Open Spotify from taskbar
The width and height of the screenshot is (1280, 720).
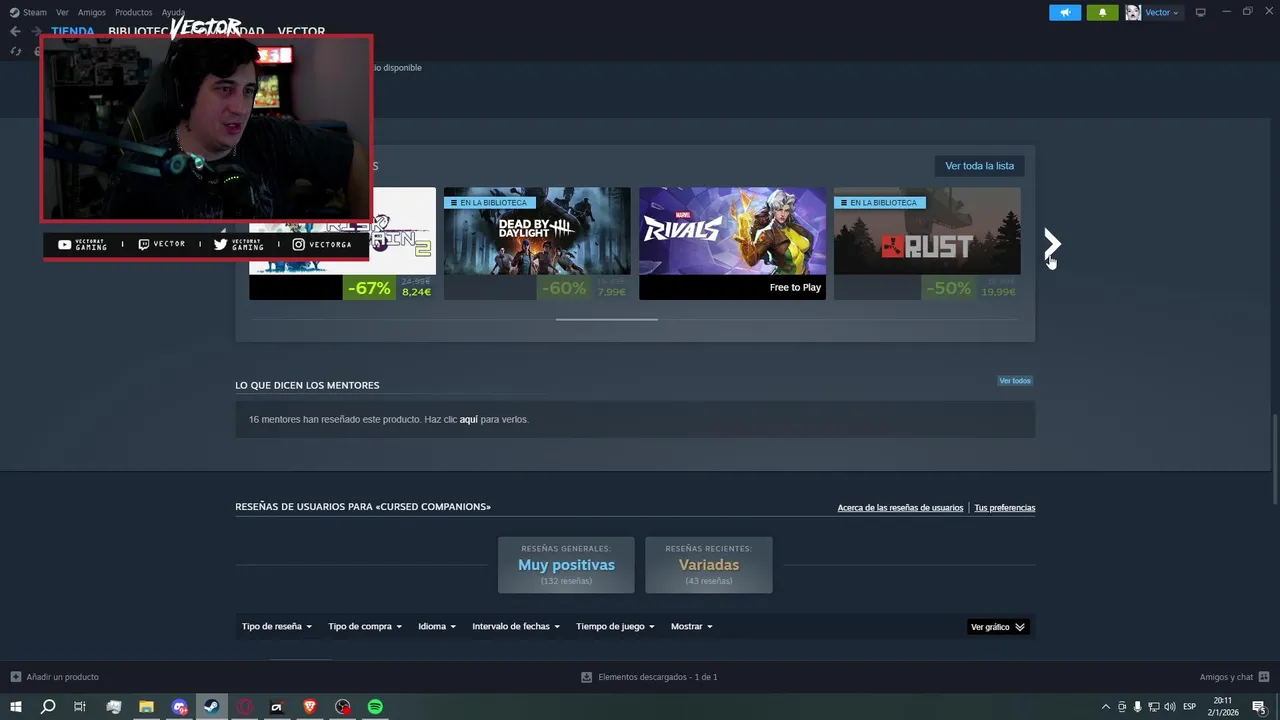coord(375,707)
